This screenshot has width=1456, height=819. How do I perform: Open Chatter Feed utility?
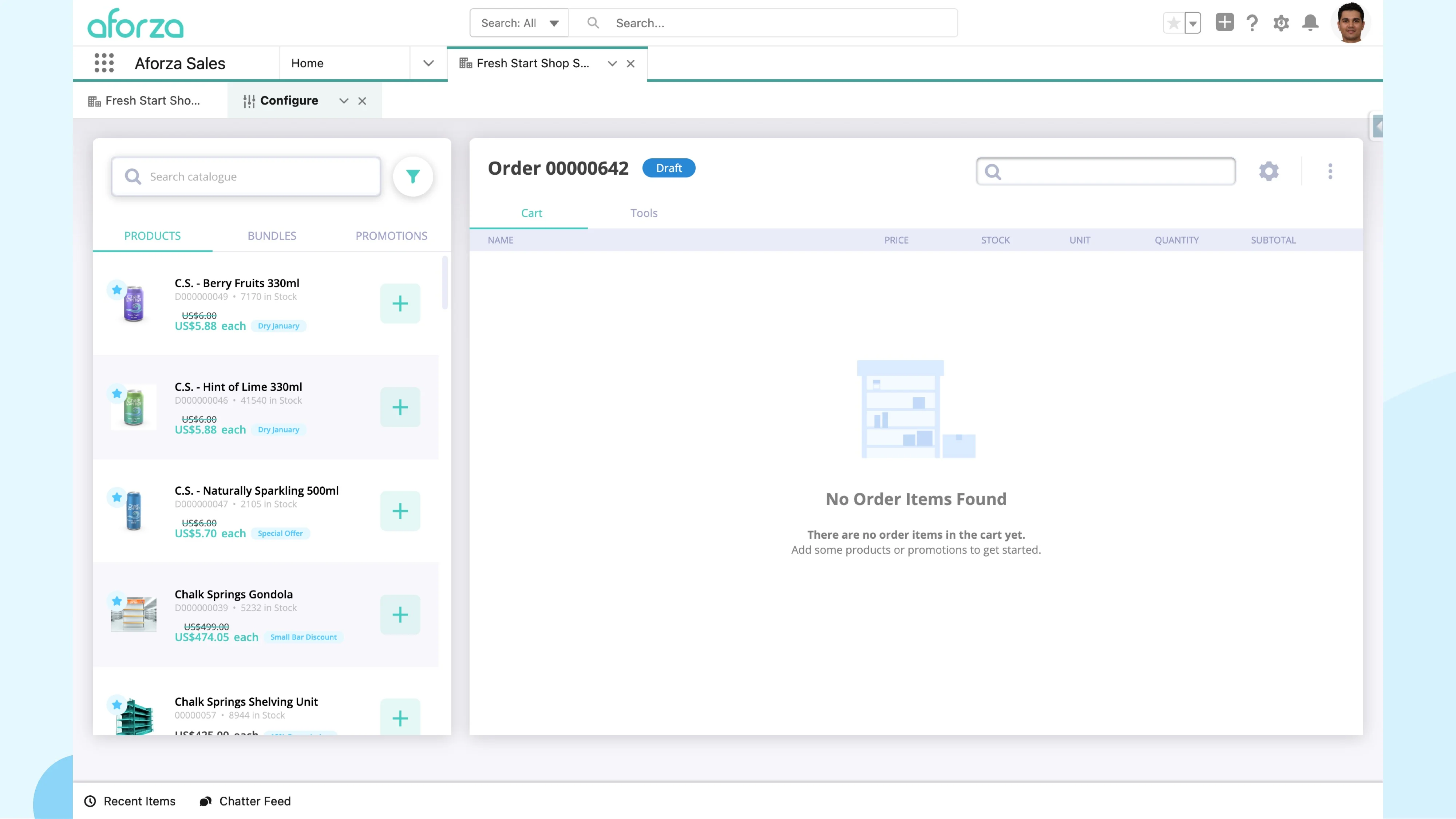[x=245, y=801]
